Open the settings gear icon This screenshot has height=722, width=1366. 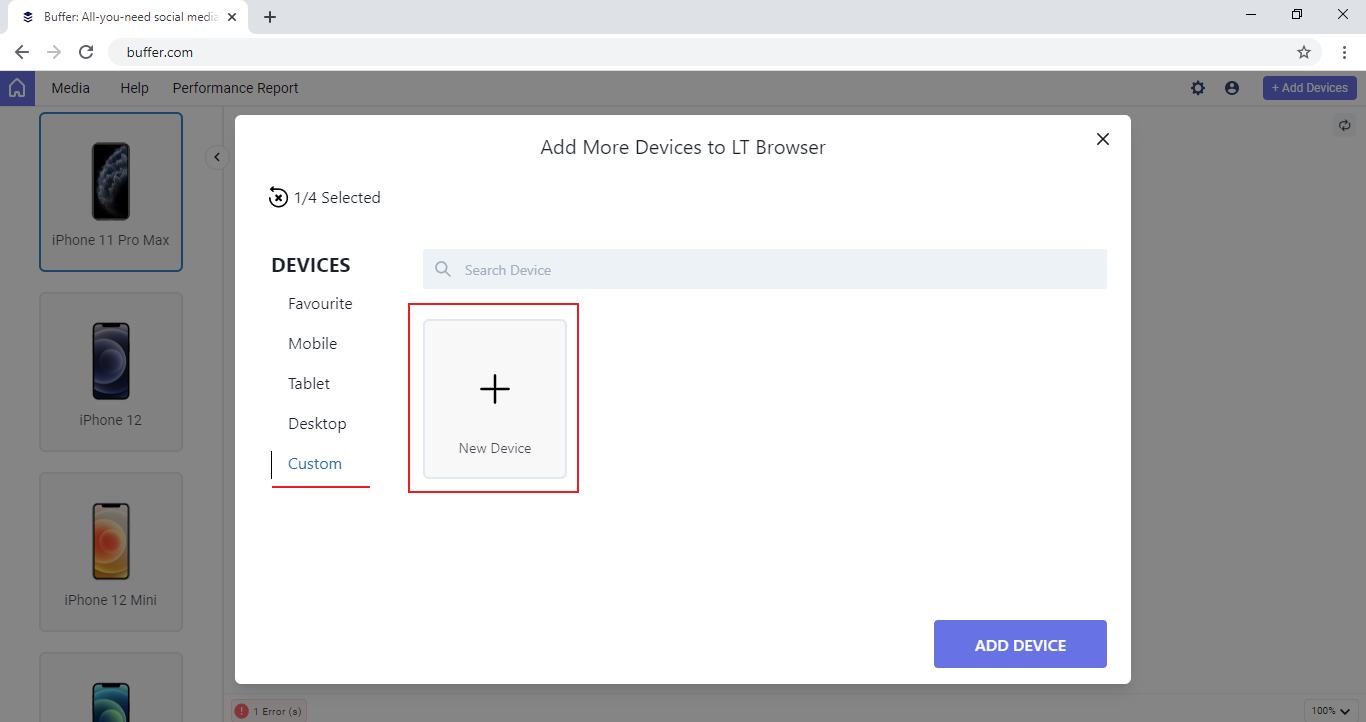(1198, 88)
